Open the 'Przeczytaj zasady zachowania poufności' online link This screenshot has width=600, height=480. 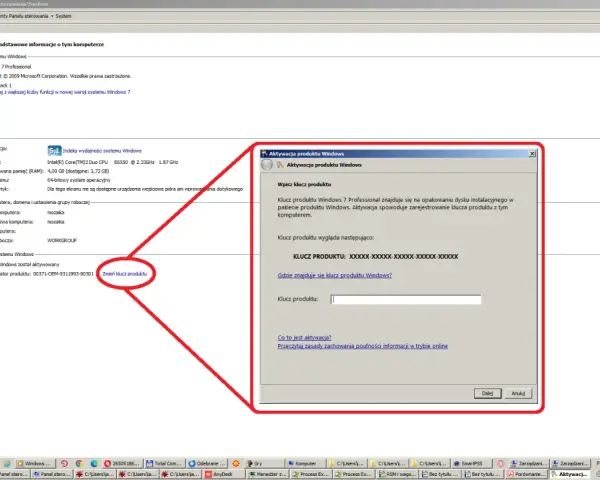pyautogui.click(x=363, y=346)
